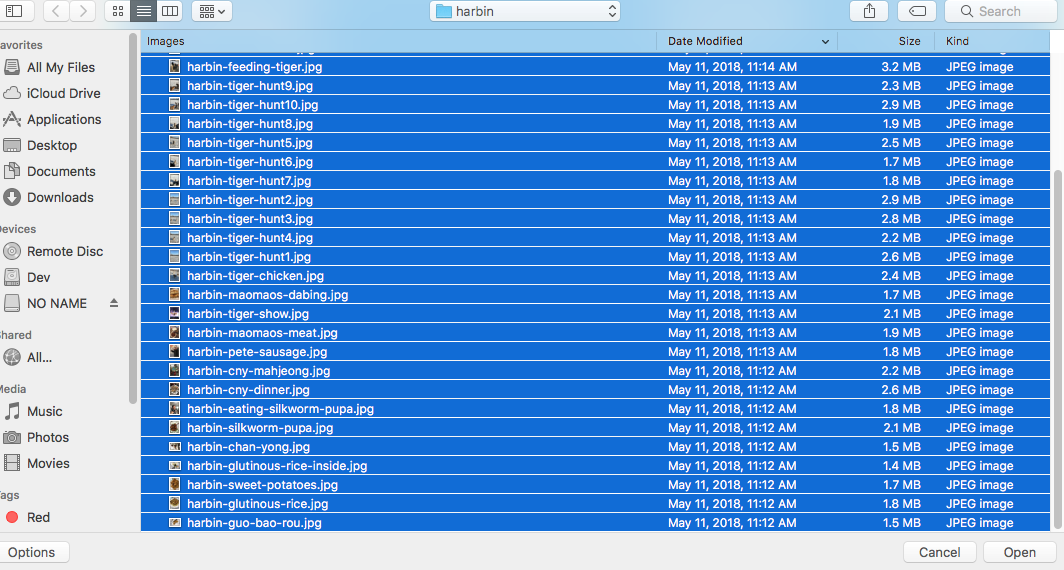Filter by the Red tag
1064x570 pixels.
[38, 517]
